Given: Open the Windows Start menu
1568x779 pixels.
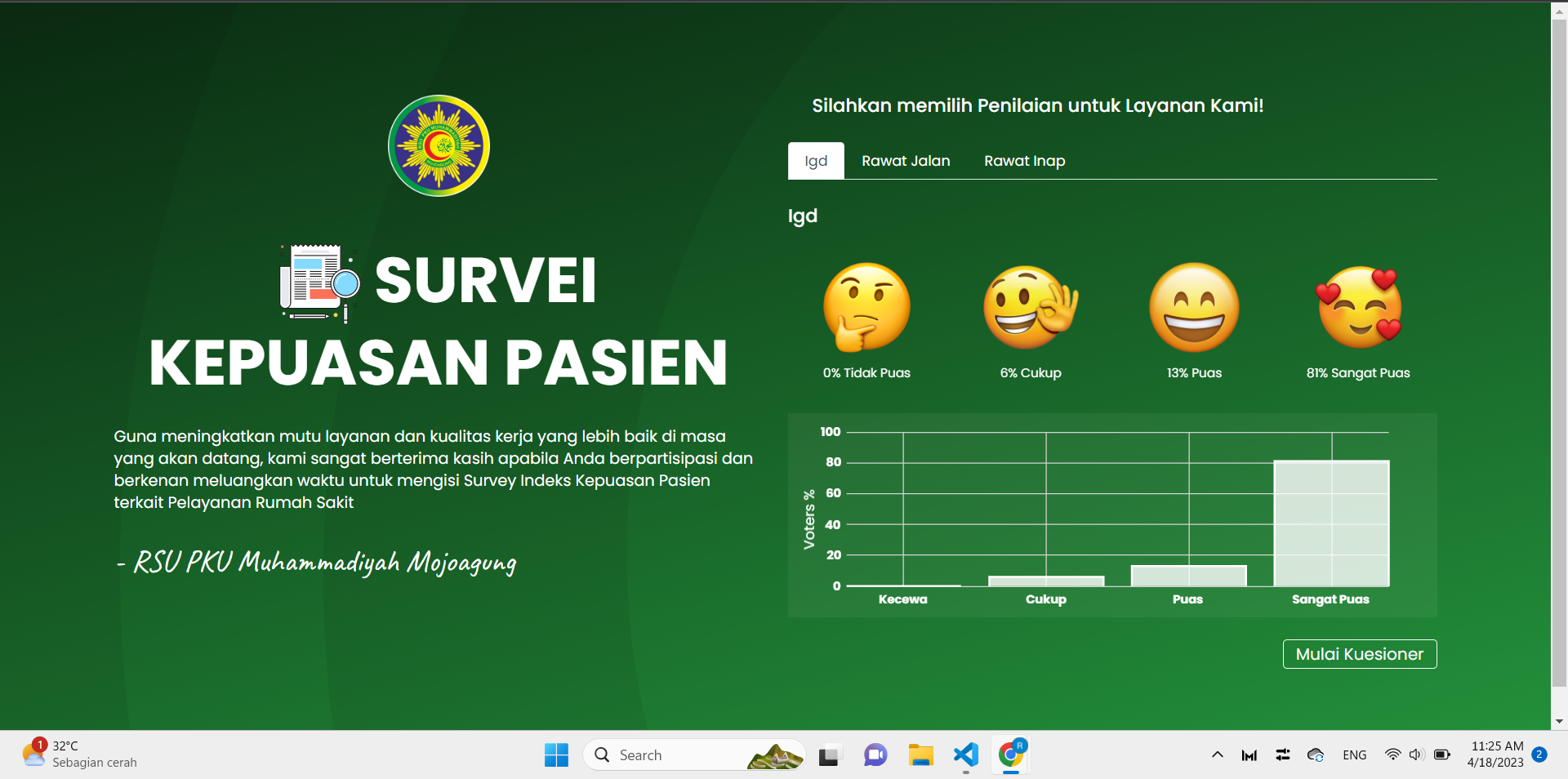Looking at the screenshot, I should [556, 755].
